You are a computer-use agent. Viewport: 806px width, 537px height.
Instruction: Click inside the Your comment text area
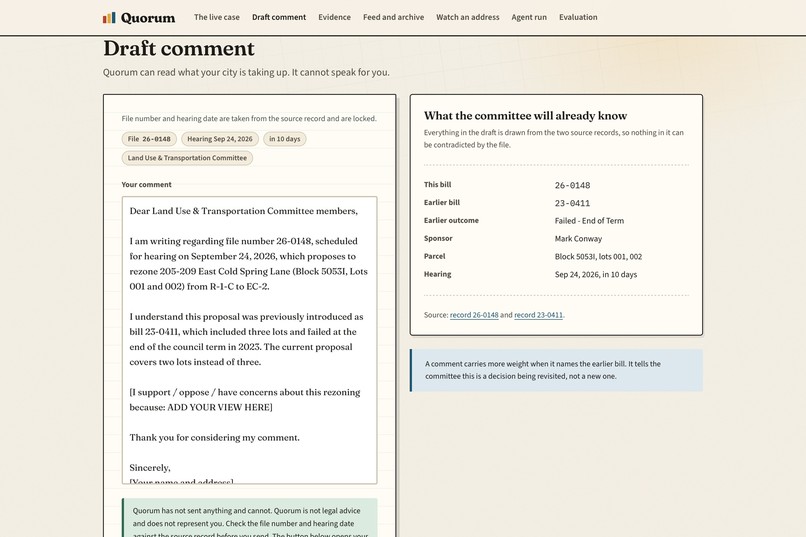249,340
